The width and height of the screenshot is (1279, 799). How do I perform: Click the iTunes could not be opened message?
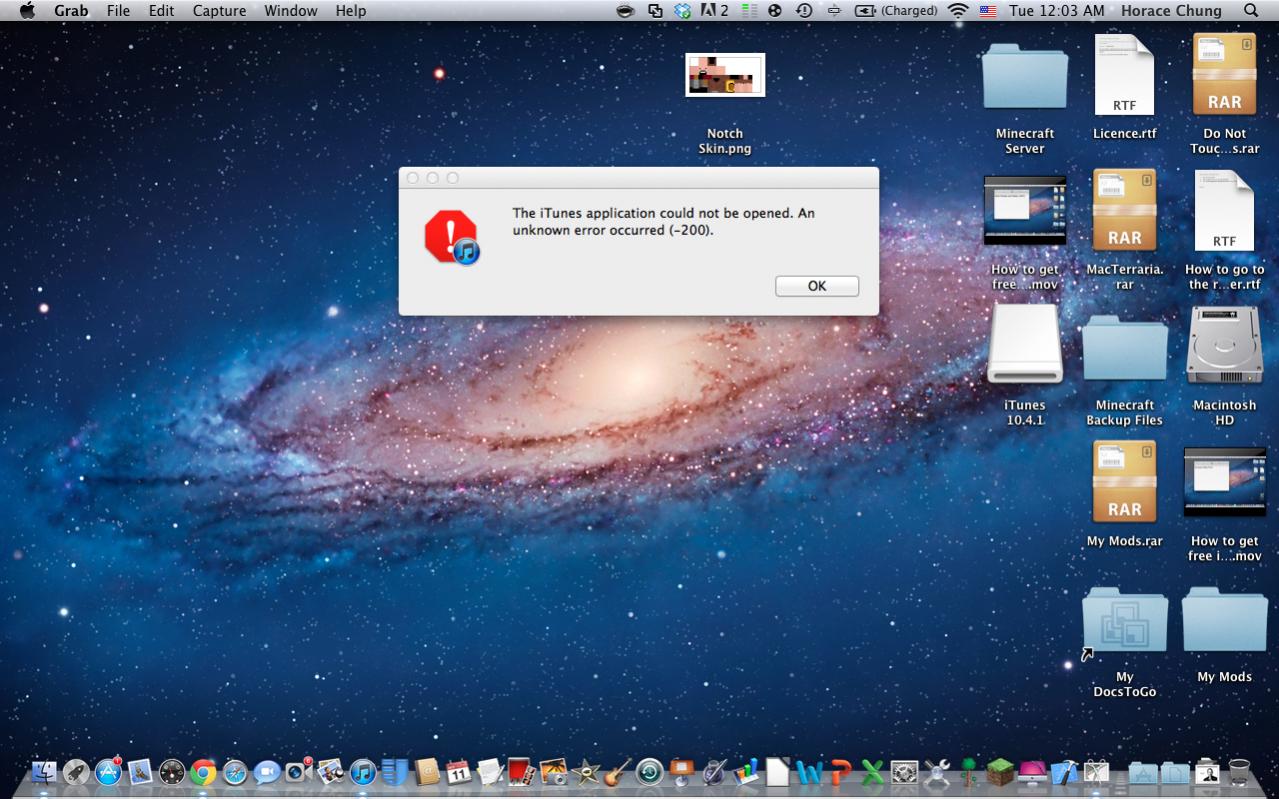(x=664, y=221)
